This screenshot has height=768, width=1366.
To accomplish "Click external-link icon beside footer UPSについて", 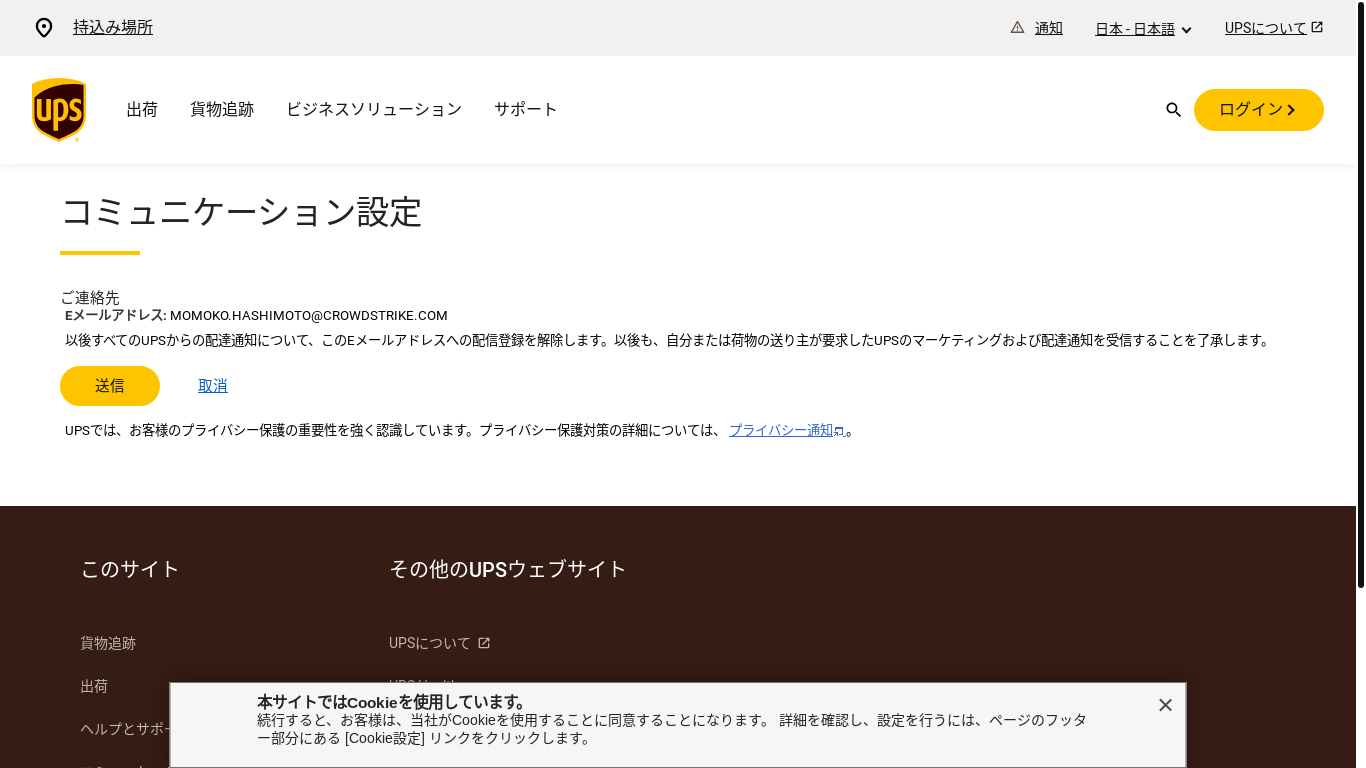I will [484, 643].
